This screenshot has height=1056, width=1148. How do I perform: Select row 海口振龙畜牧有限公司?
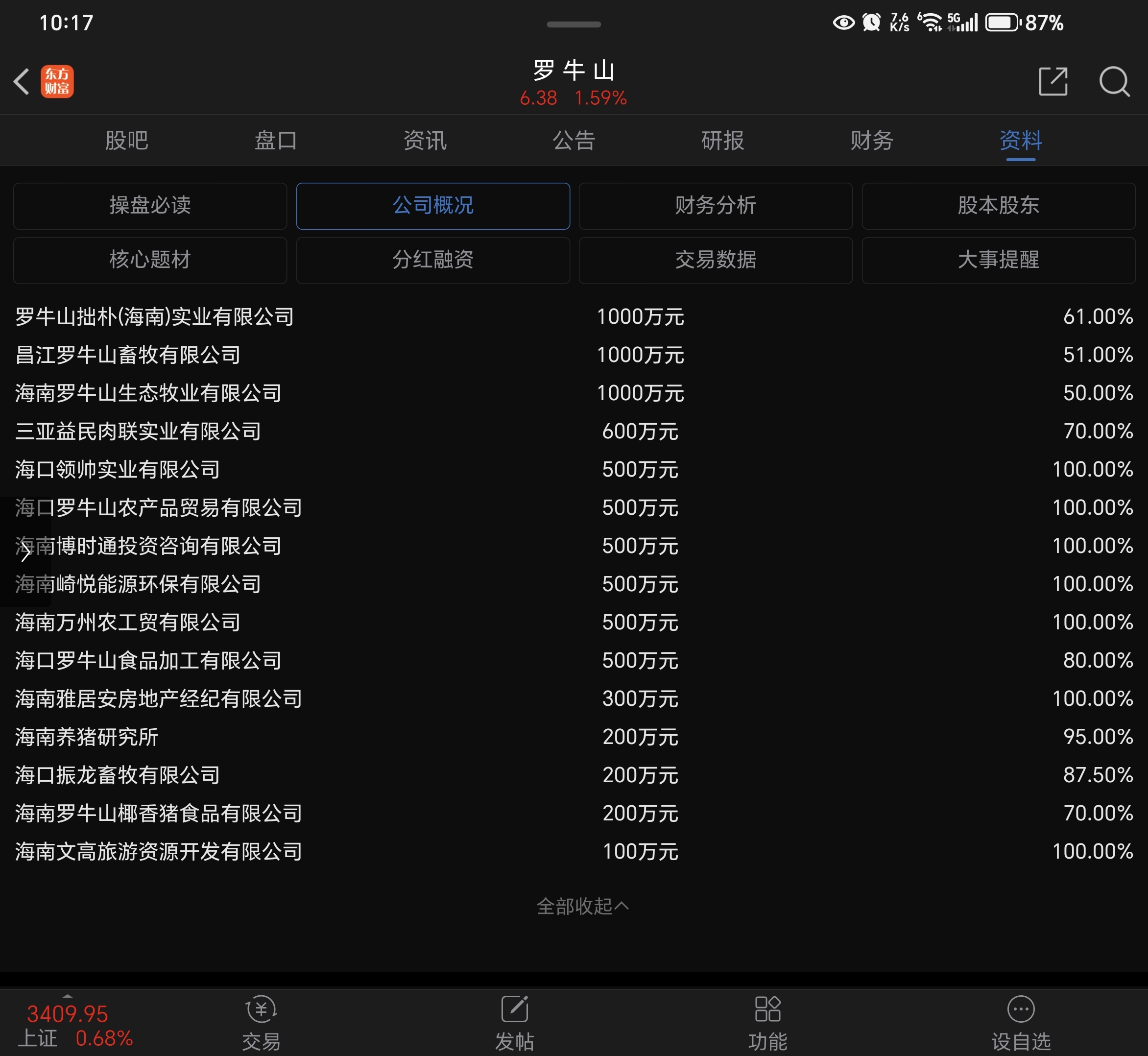pyautogui.click(x=574, y=775)
